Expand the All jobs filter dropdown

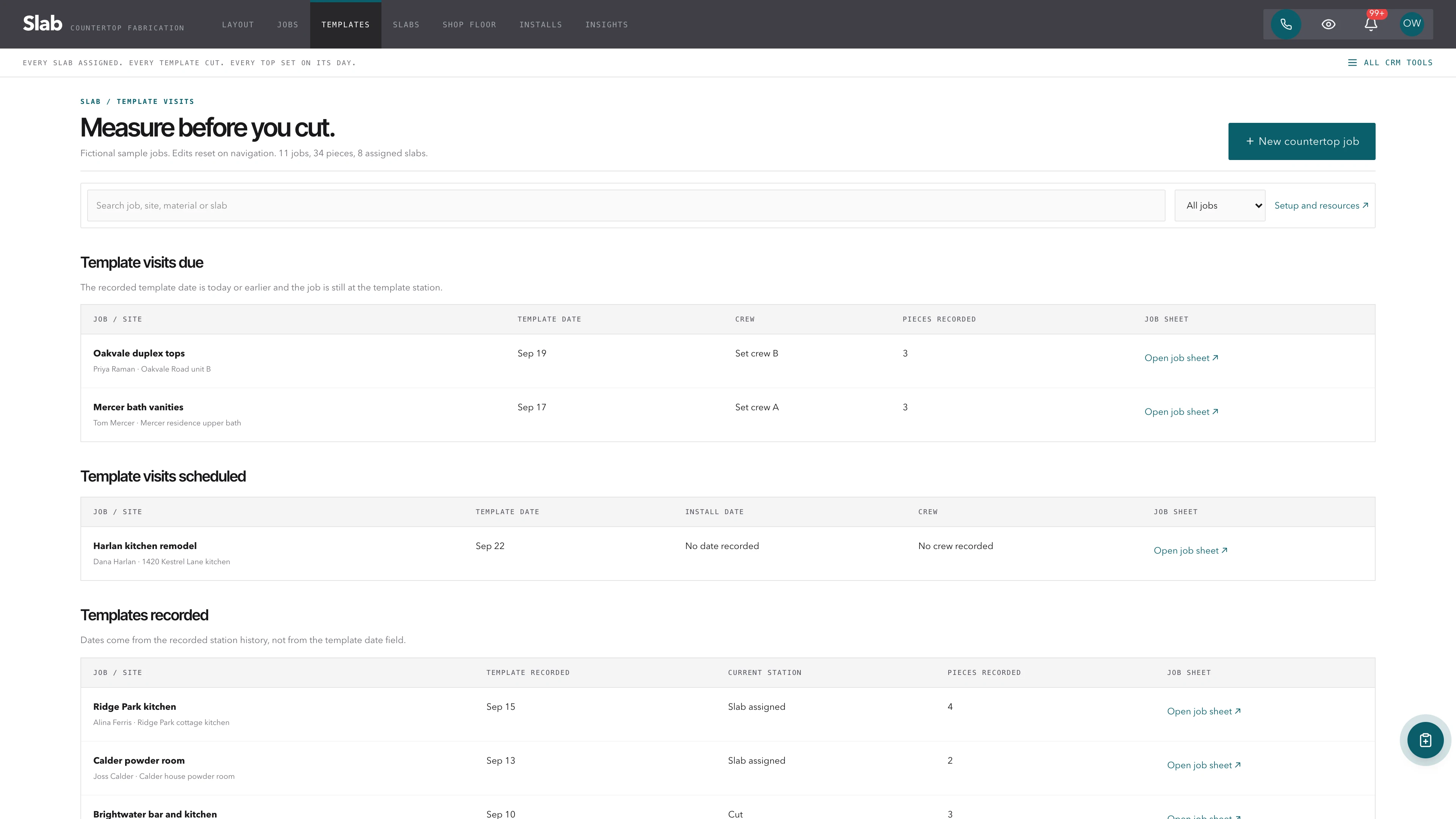click(1220, 206)
